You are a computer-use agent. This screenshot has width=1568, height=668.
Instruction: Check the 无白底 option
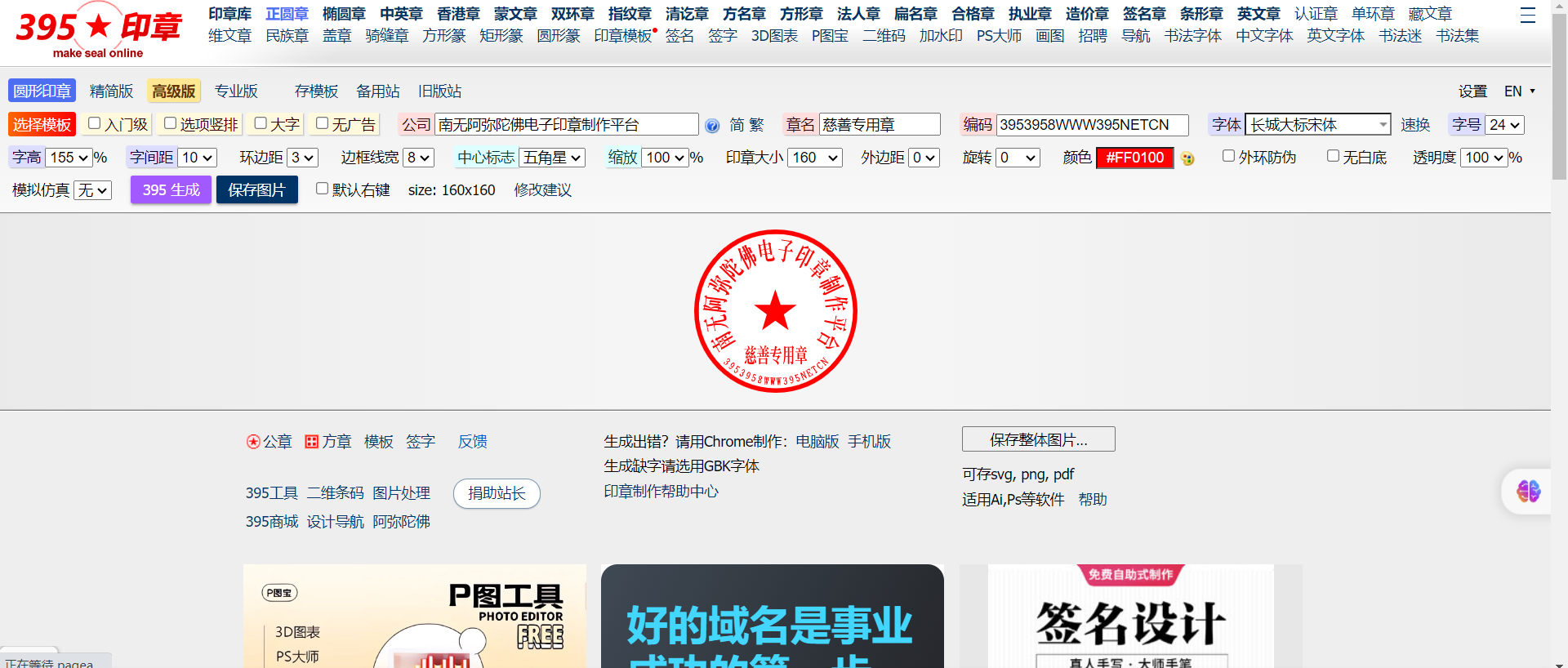pyautogui.click(x=1333, y=156)
